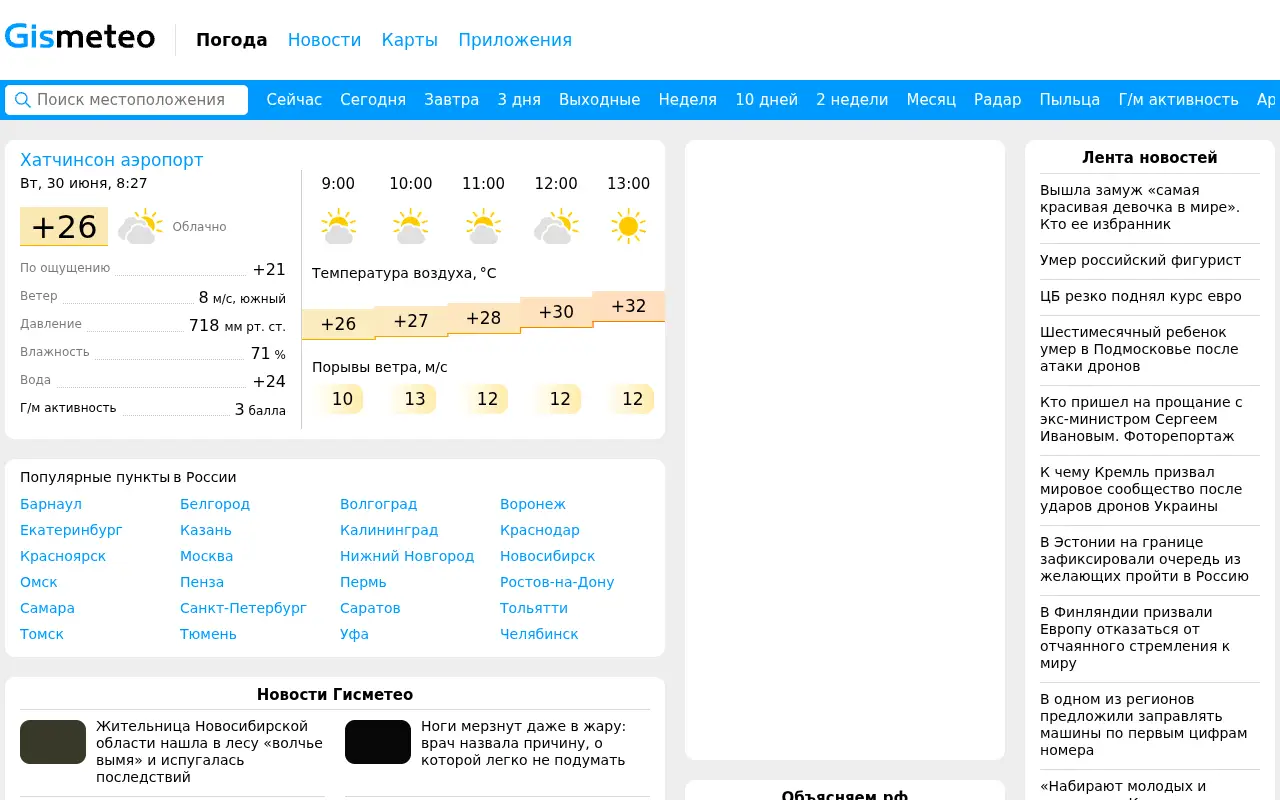Image resolution: width=1280 pixels, height=800 pixels.
Task: Open the cold feet news thumbnail
Action: 378,742
